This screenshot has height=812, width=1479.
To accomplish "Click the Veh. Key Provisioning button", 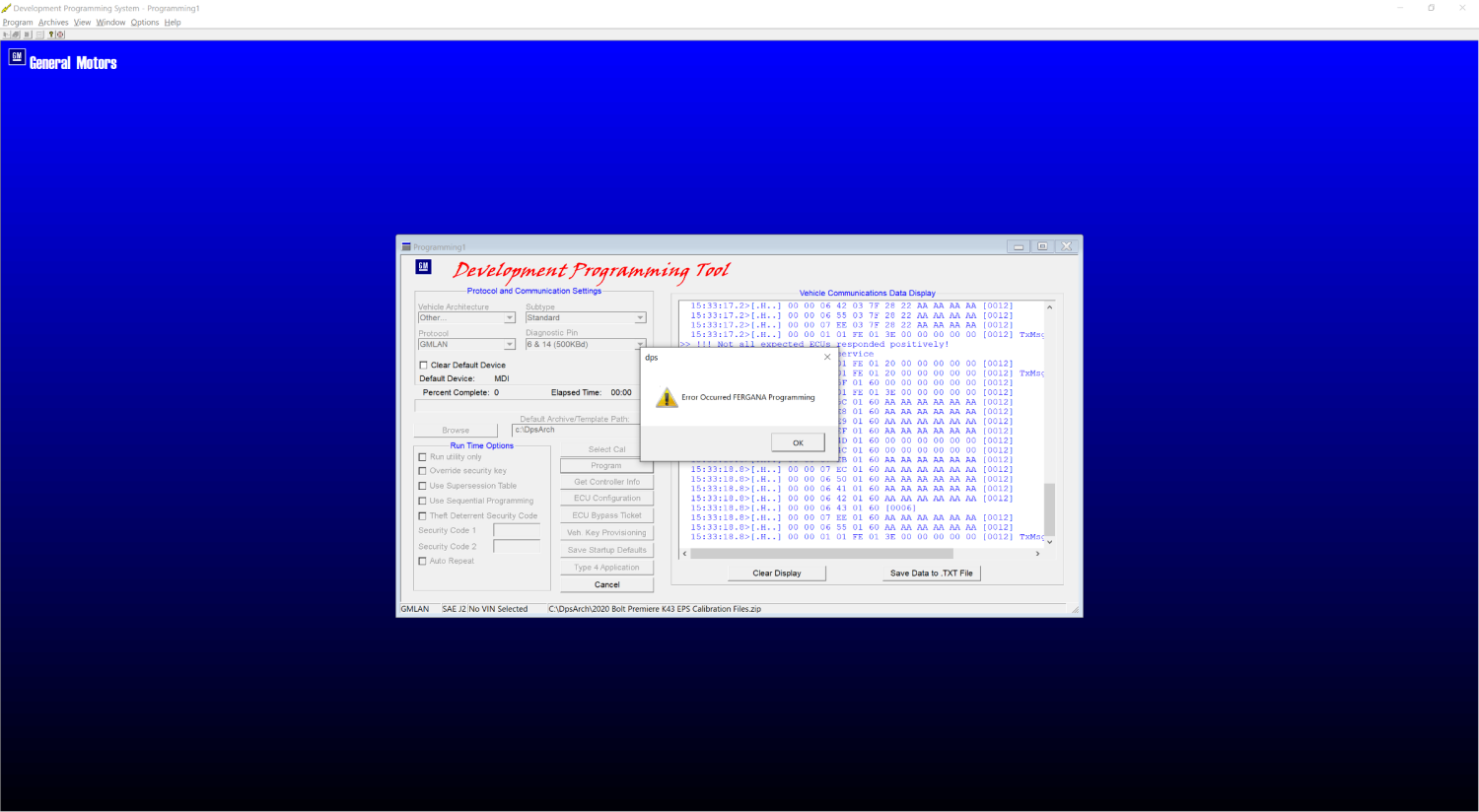I will coord(606,532).
